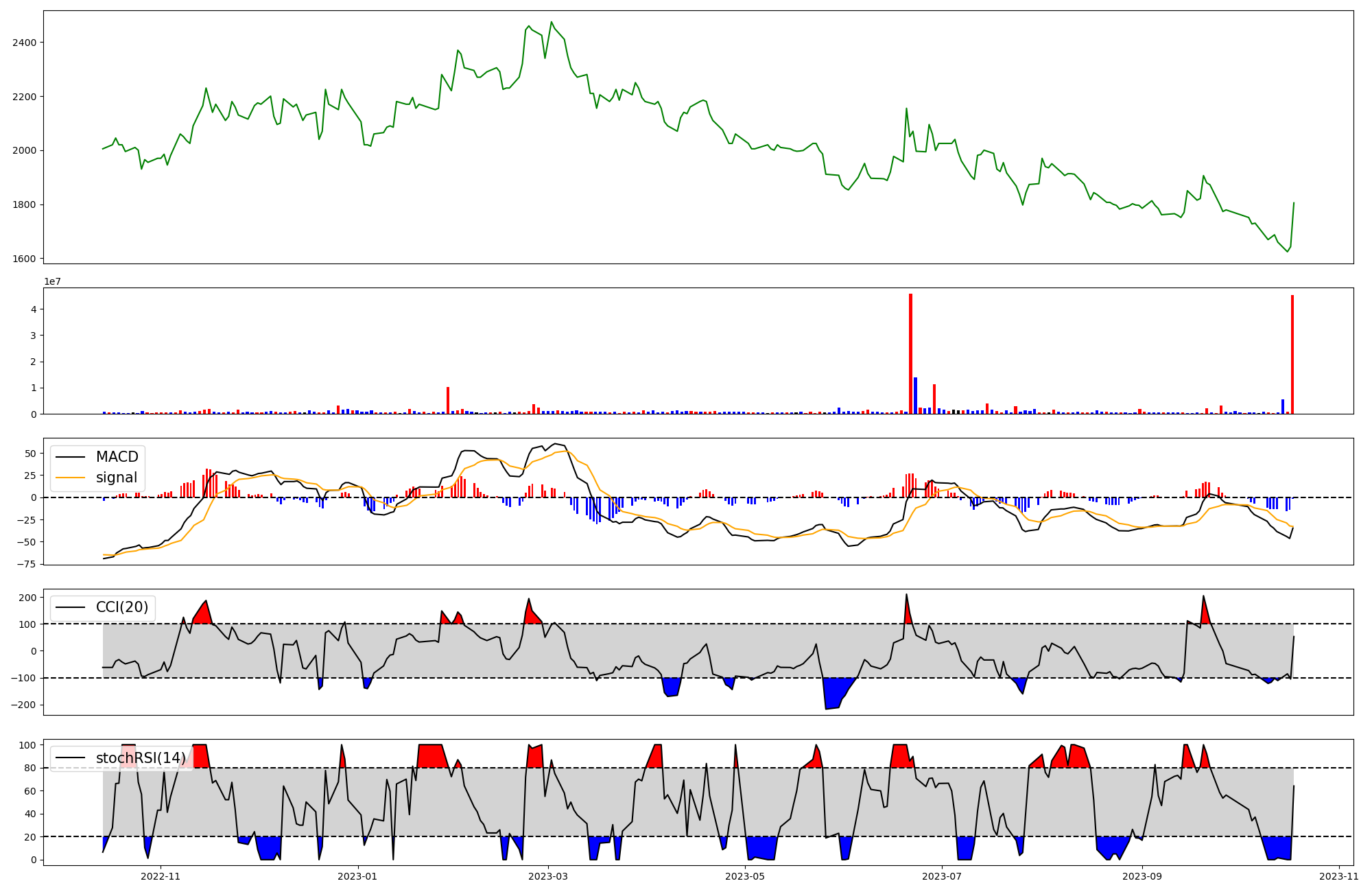Viewport: 1372px width, 892px height.
Task: Click the 1600 price axis tick label
Action: pos(25,259)
